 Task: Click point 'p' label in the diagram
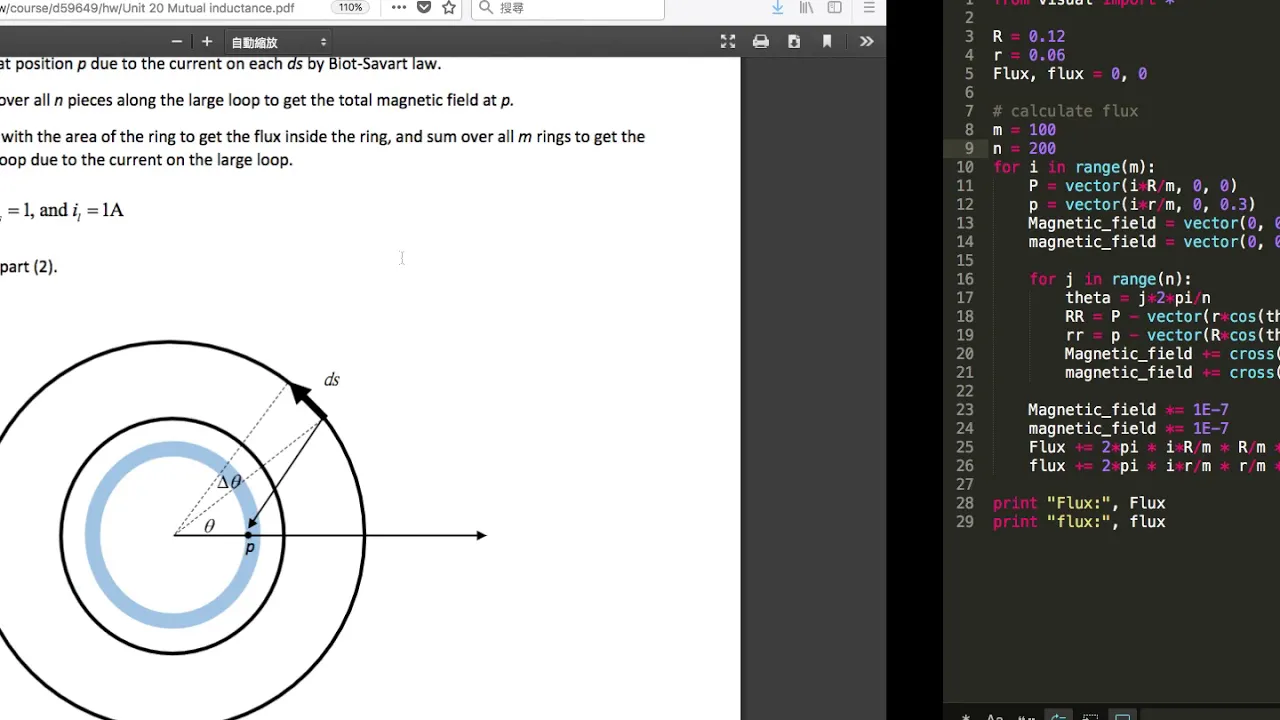tap(250, 548)
